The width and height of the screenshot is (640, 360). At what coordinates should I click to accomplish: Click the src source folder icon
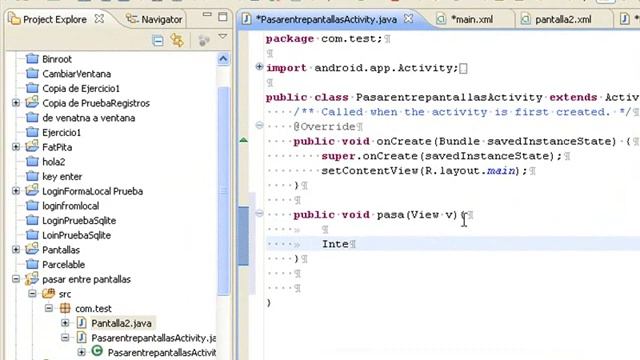click(x=48, y=293)
